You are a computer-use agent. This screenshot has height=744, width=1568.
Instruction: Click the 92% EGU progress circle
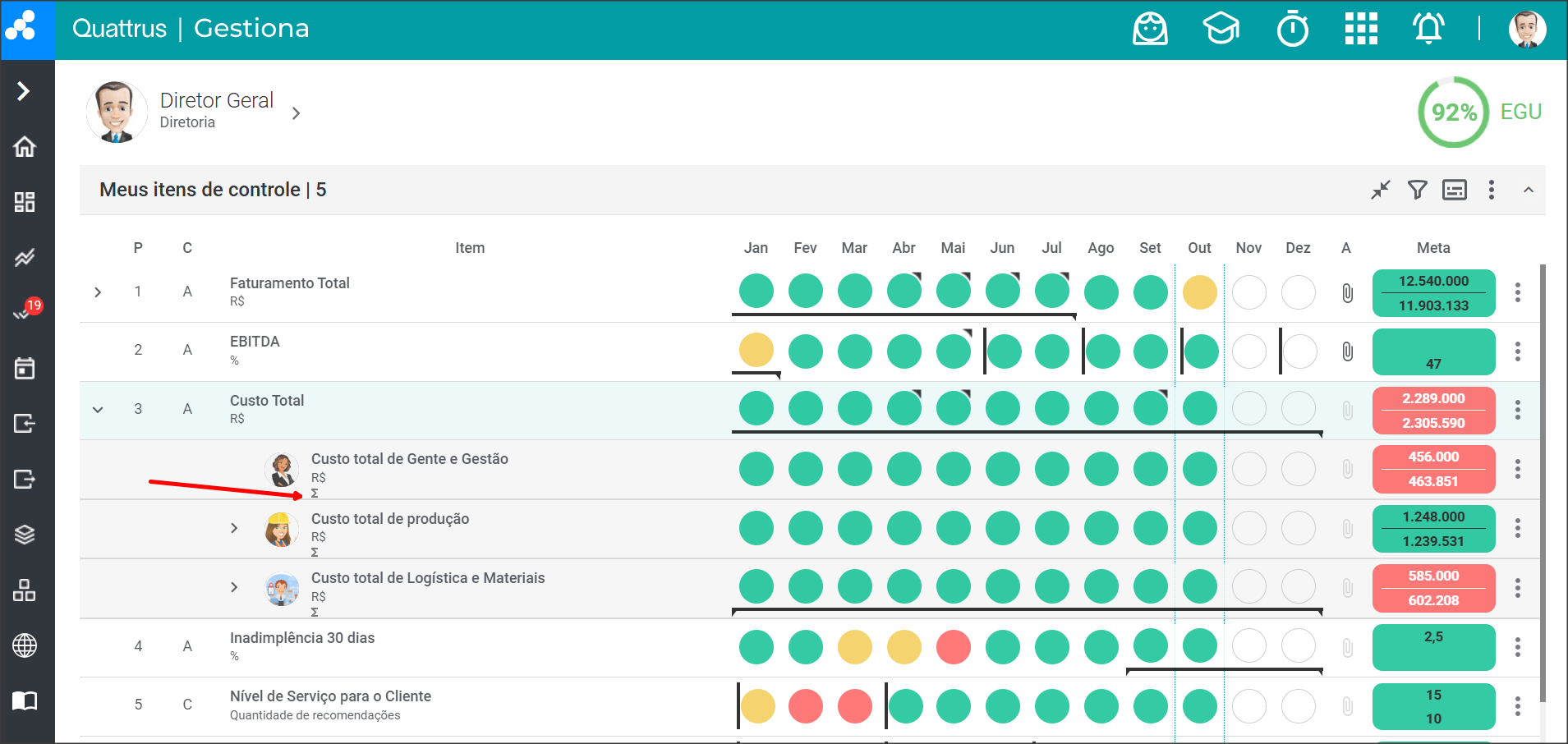(x=1453, y=113)
